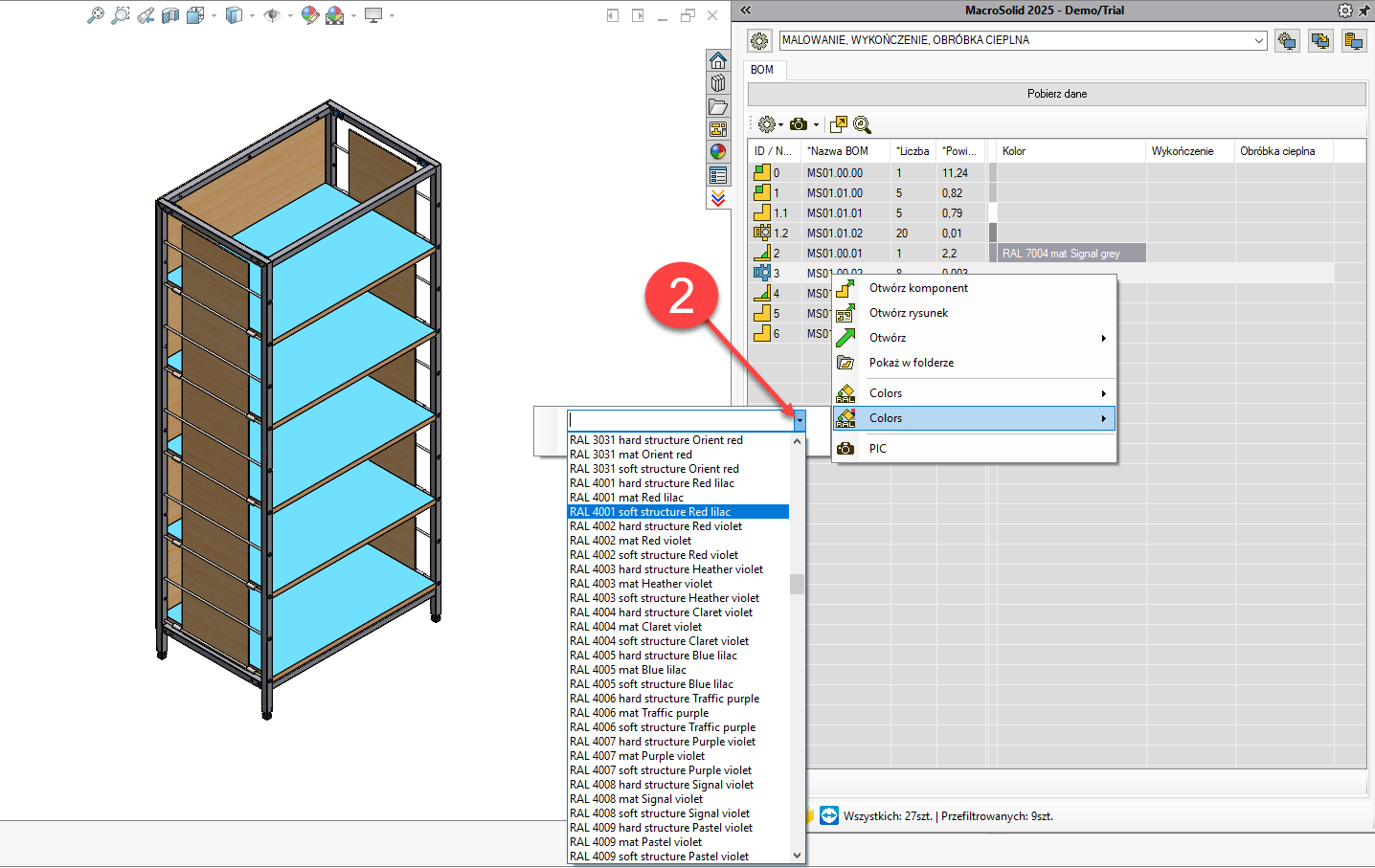
Task: Open Edit Appearance color ball icon
Action: tap(309, 15)
